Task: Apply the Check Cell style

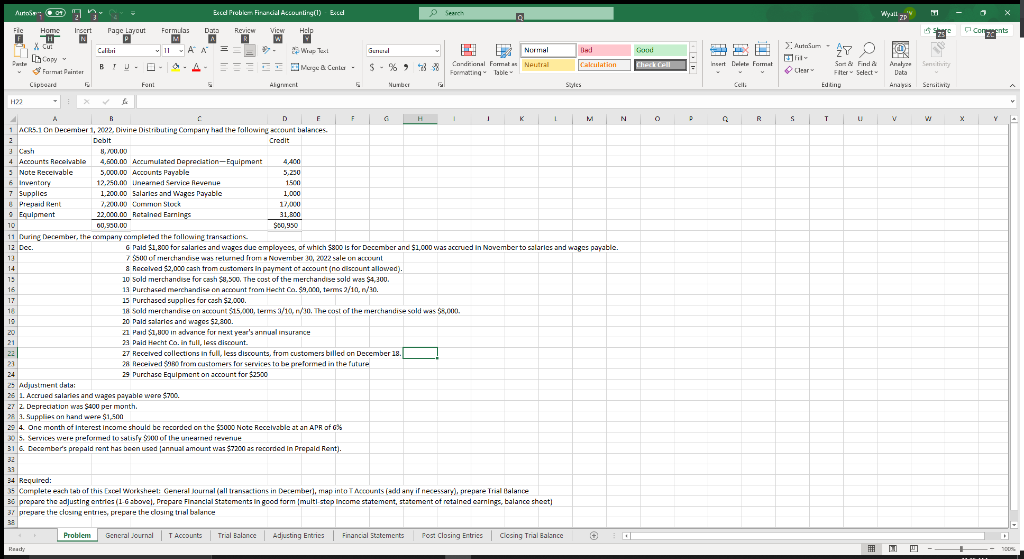Action: 660,65
